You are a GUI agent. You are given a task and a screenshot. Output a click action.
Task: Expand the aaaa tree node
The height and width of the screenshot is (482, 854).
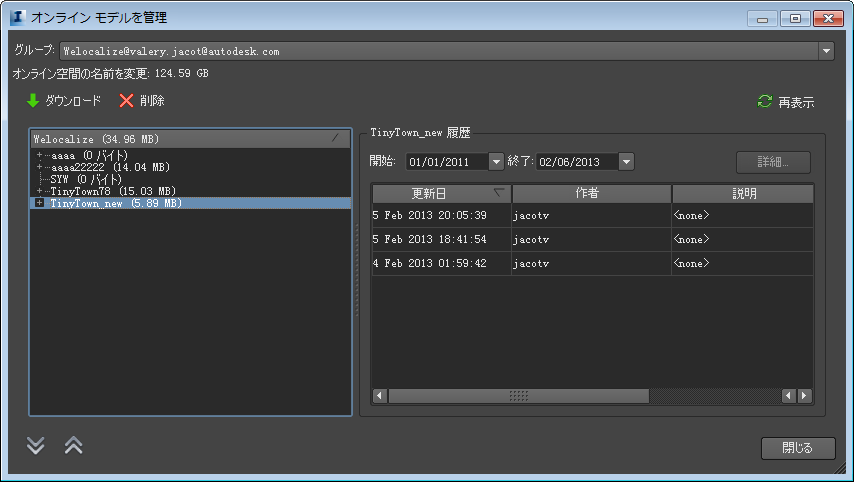pyautogui.click(x=39, y=155)
